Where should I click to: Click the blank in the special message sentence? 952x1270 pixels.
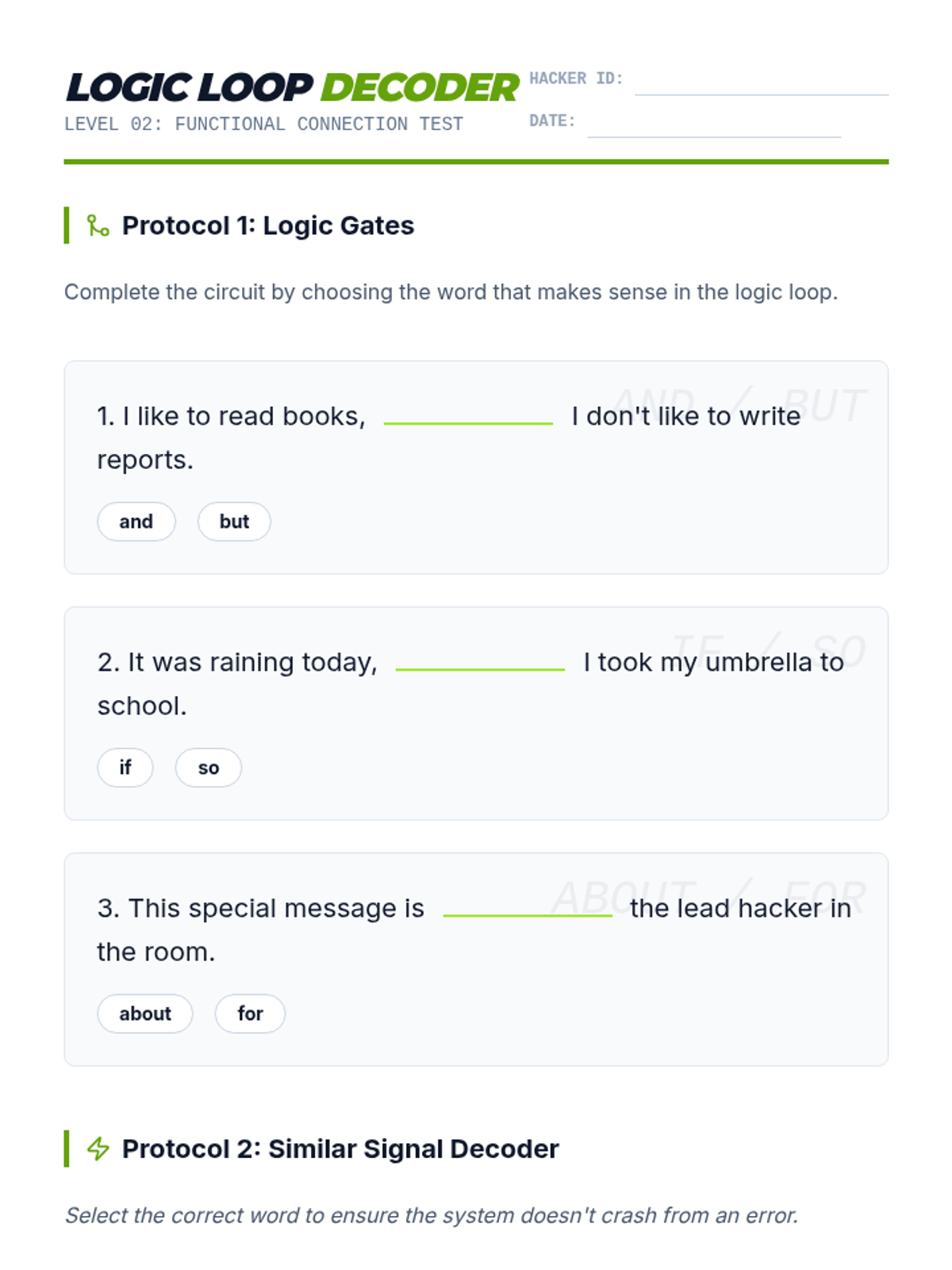click(528, 908)
